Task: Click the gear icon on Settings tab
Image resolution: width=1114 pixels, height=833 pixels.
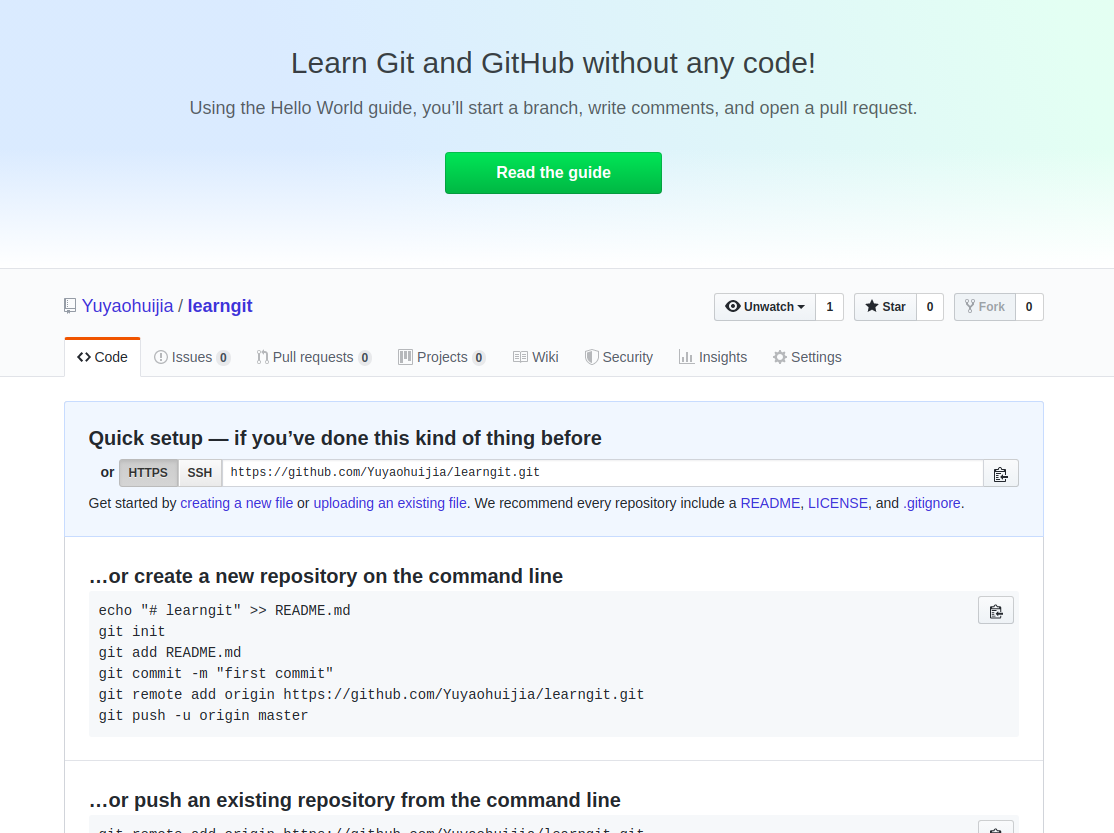Action: 779,358
